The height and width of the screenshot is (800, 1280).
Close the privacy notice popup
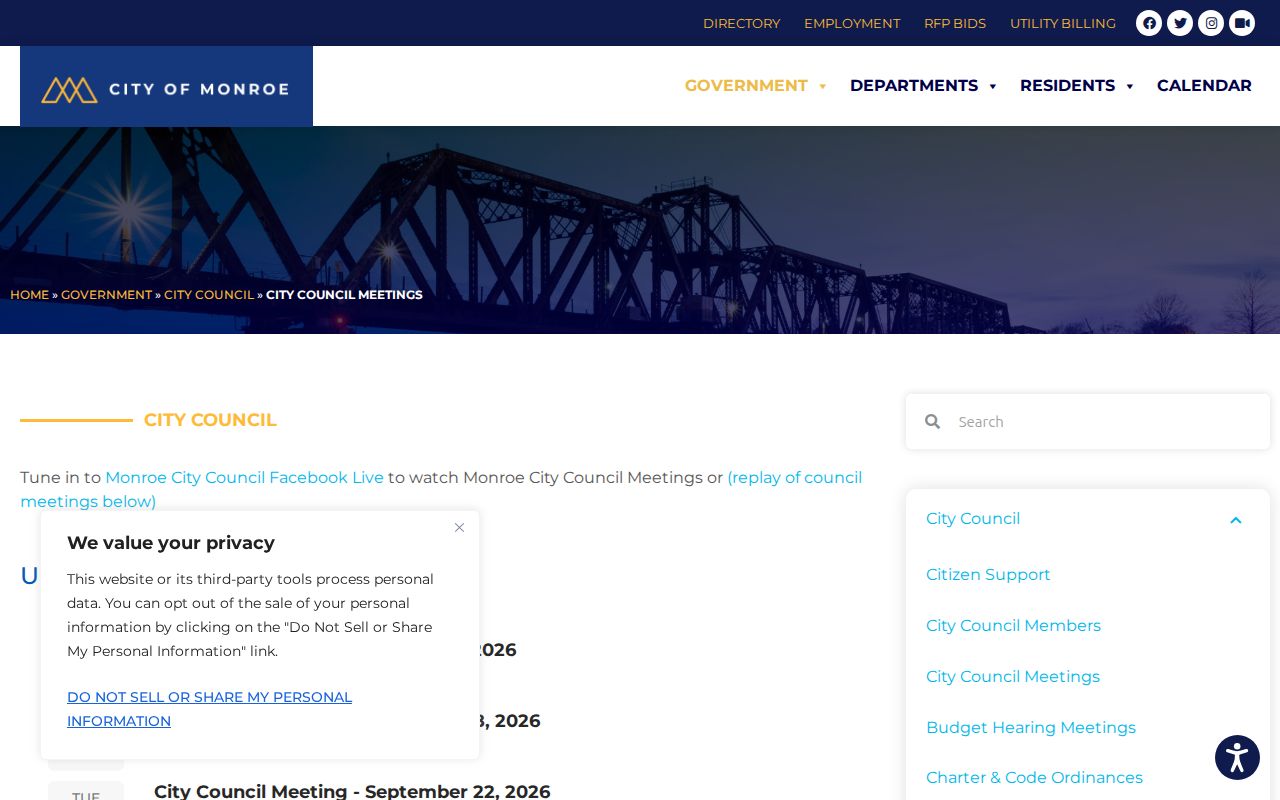459,528
